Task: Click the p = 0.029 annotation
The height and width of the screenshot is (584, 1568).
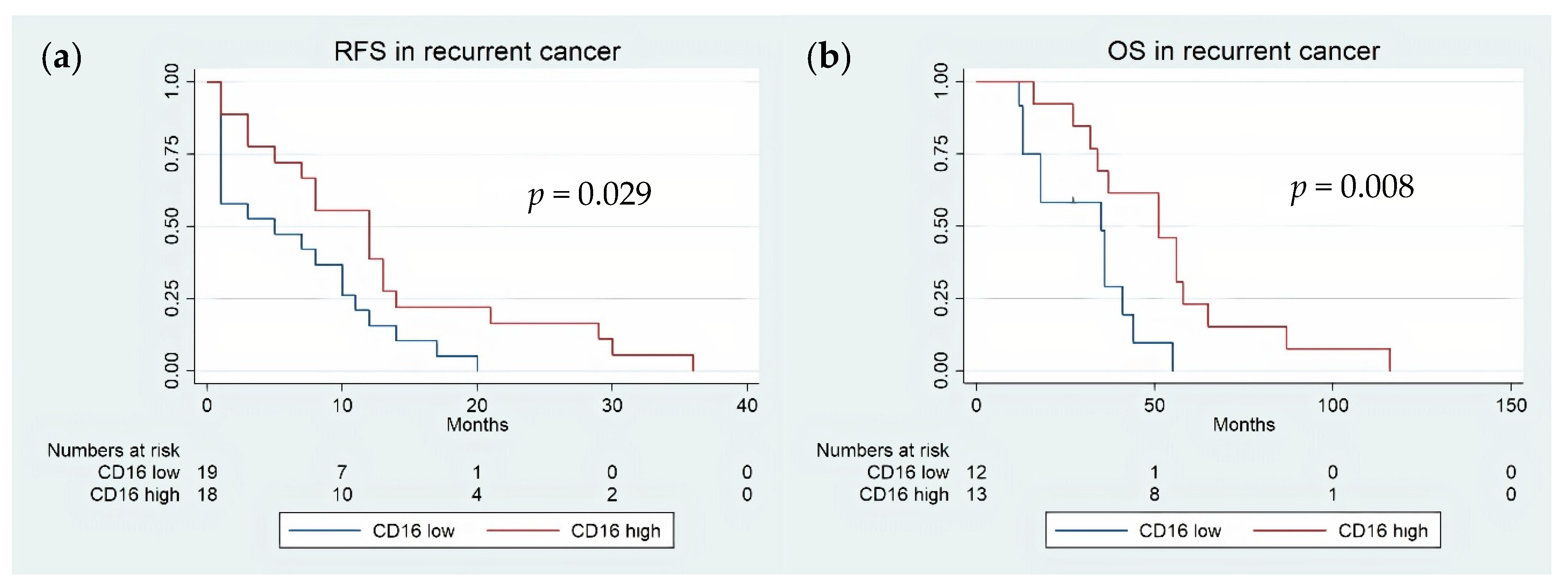Action: click(589, 194)
